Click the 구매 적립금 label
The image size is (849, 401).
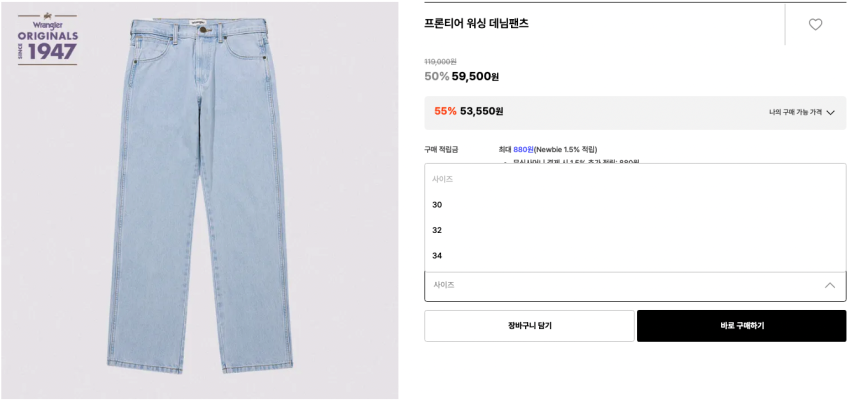(x=441, y=149)
